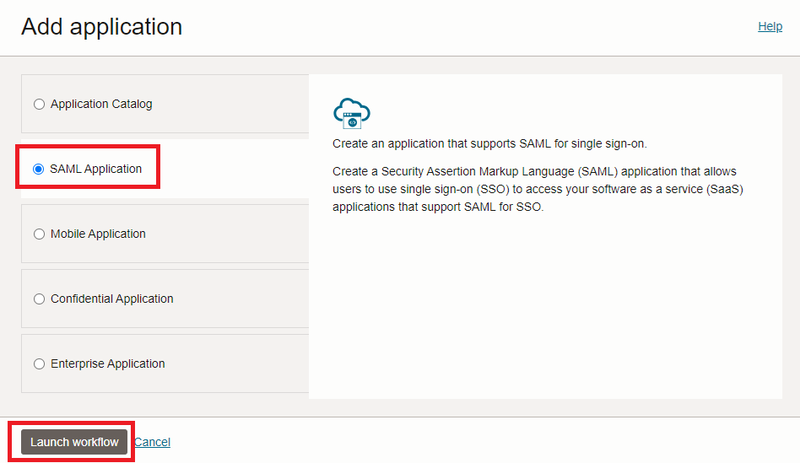Click the 'Add application' page heading
The image size is (800, 463).
point(102,27)
